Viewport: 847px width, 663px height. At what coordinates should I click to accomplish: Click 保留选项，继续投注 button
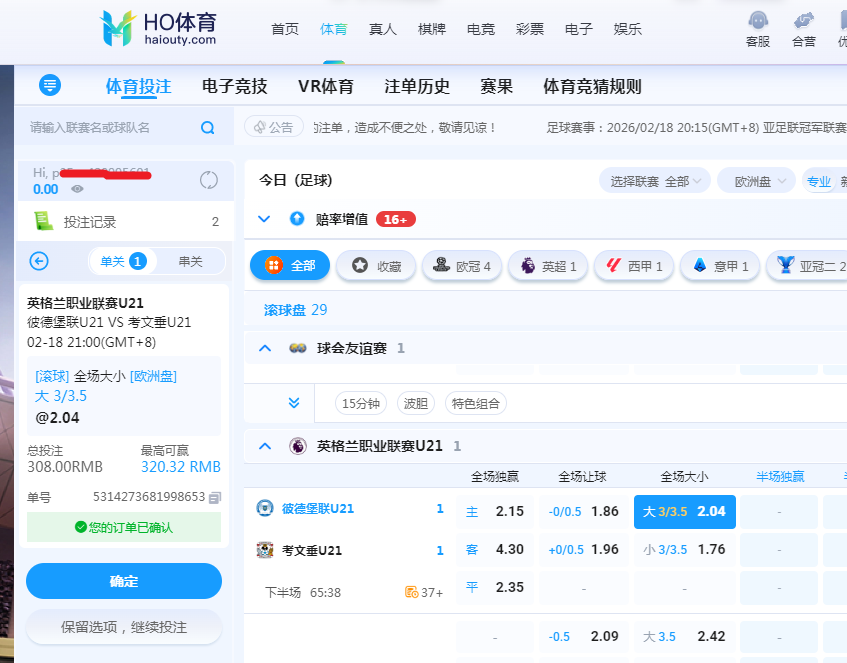pyautogui.click(x=124, y=627)
